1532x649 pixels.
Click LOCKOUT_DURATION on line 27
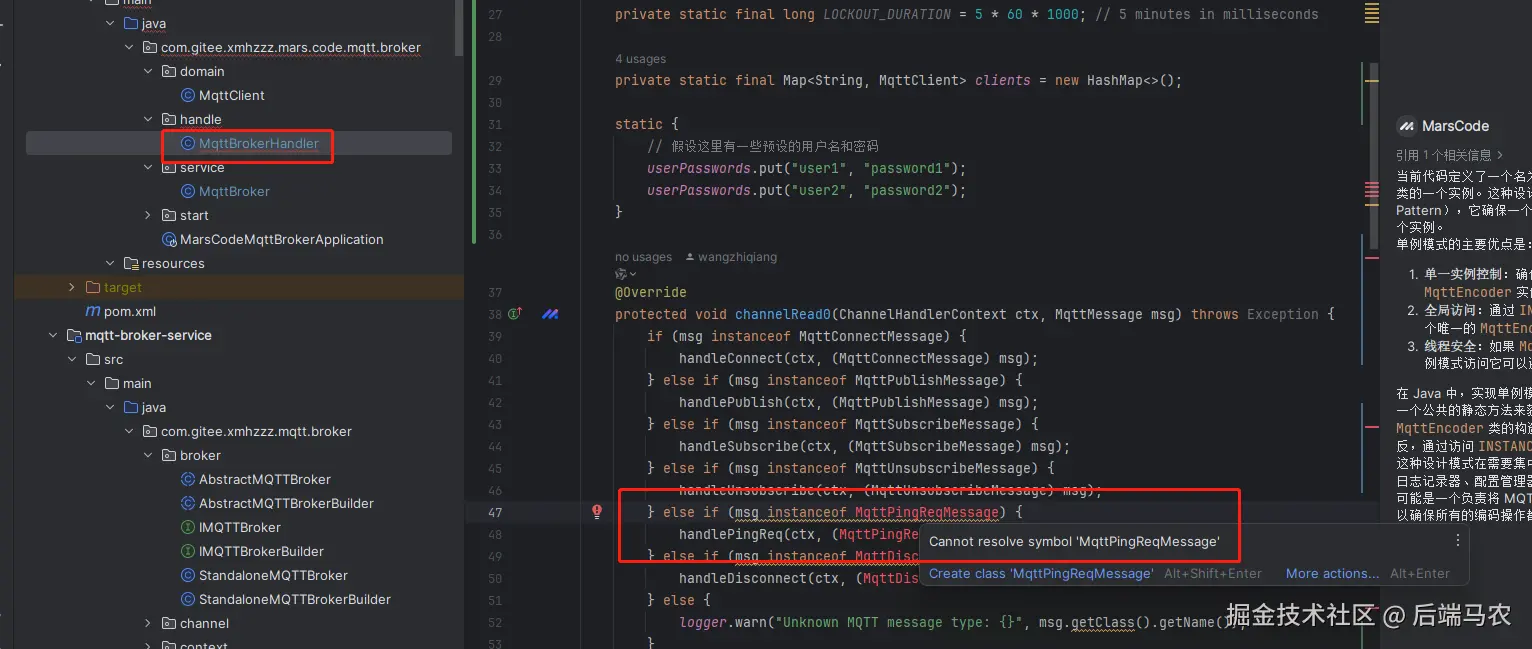coord(887,14)
